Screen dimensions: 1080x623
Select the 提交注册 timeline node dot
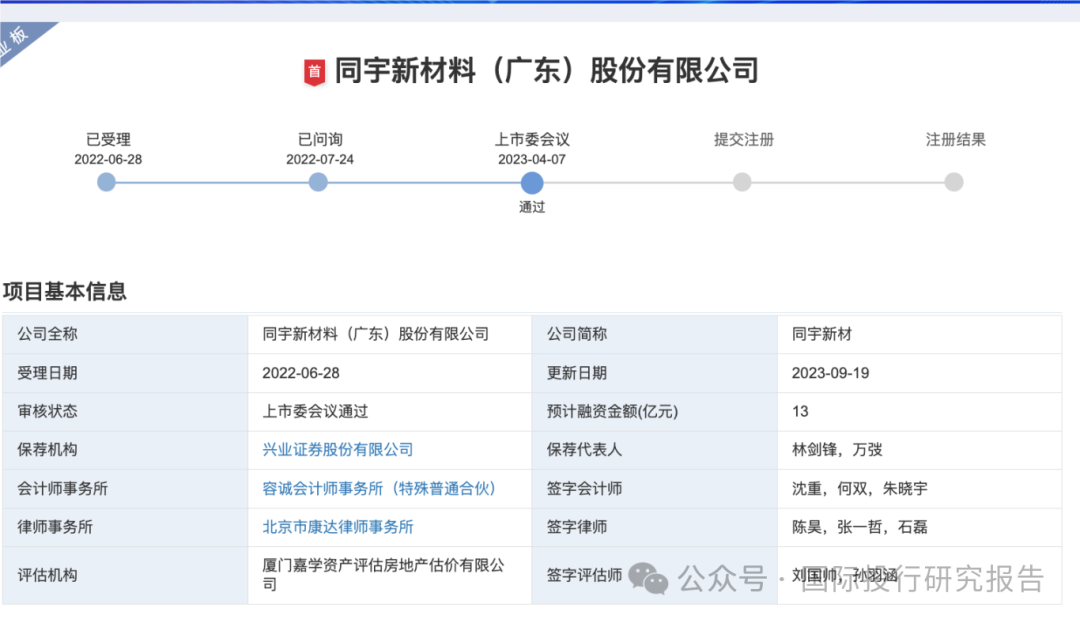coord(742,182)
